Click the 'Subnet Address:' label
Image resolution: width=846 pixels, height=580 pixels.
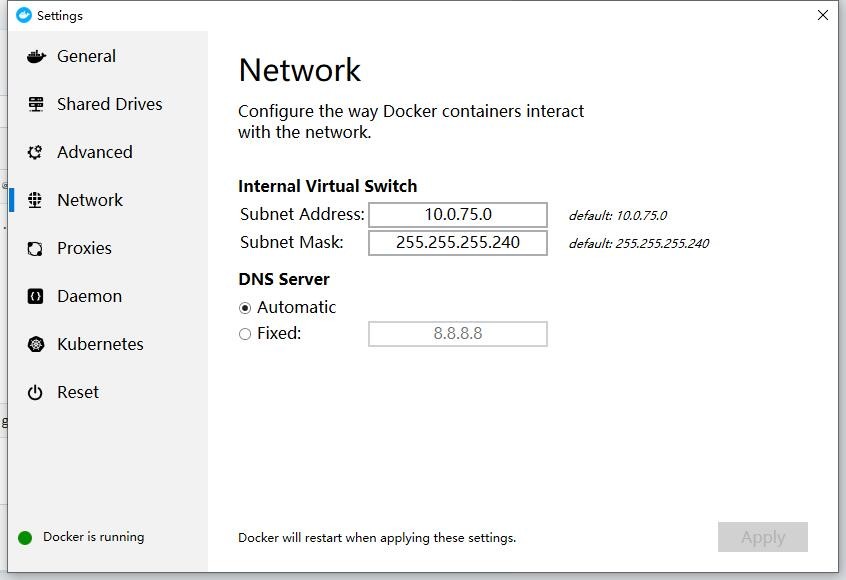[302, 215]
